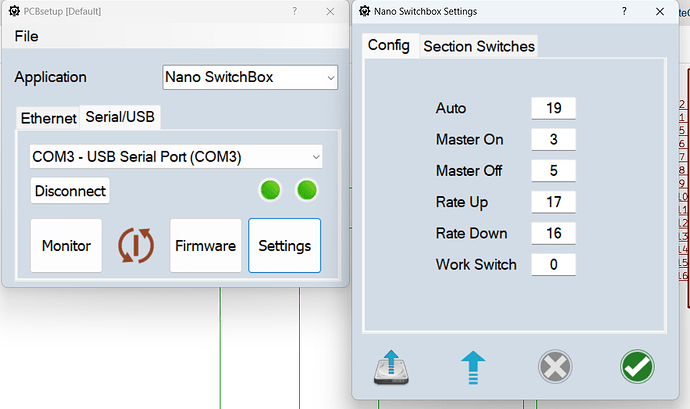
Task: Click the PCBsetup help question mark
Action: click(x=294, y=11)
